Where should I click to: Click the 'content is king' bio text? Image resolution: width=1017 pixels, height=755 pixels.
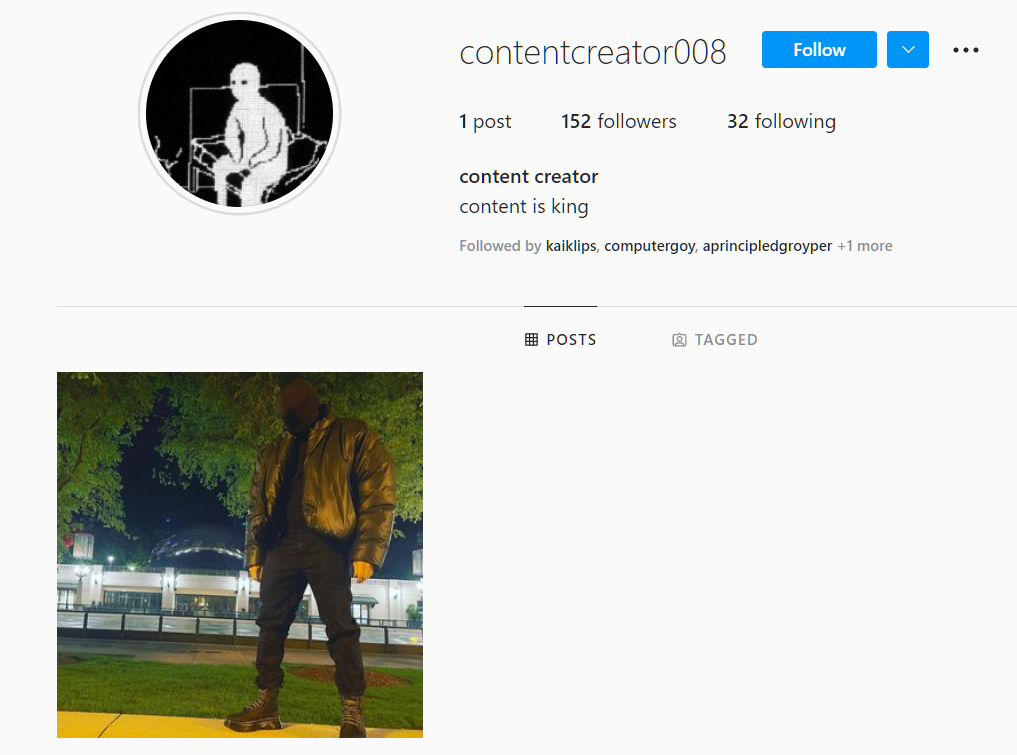pyautogui.click(x=523, y=206)
